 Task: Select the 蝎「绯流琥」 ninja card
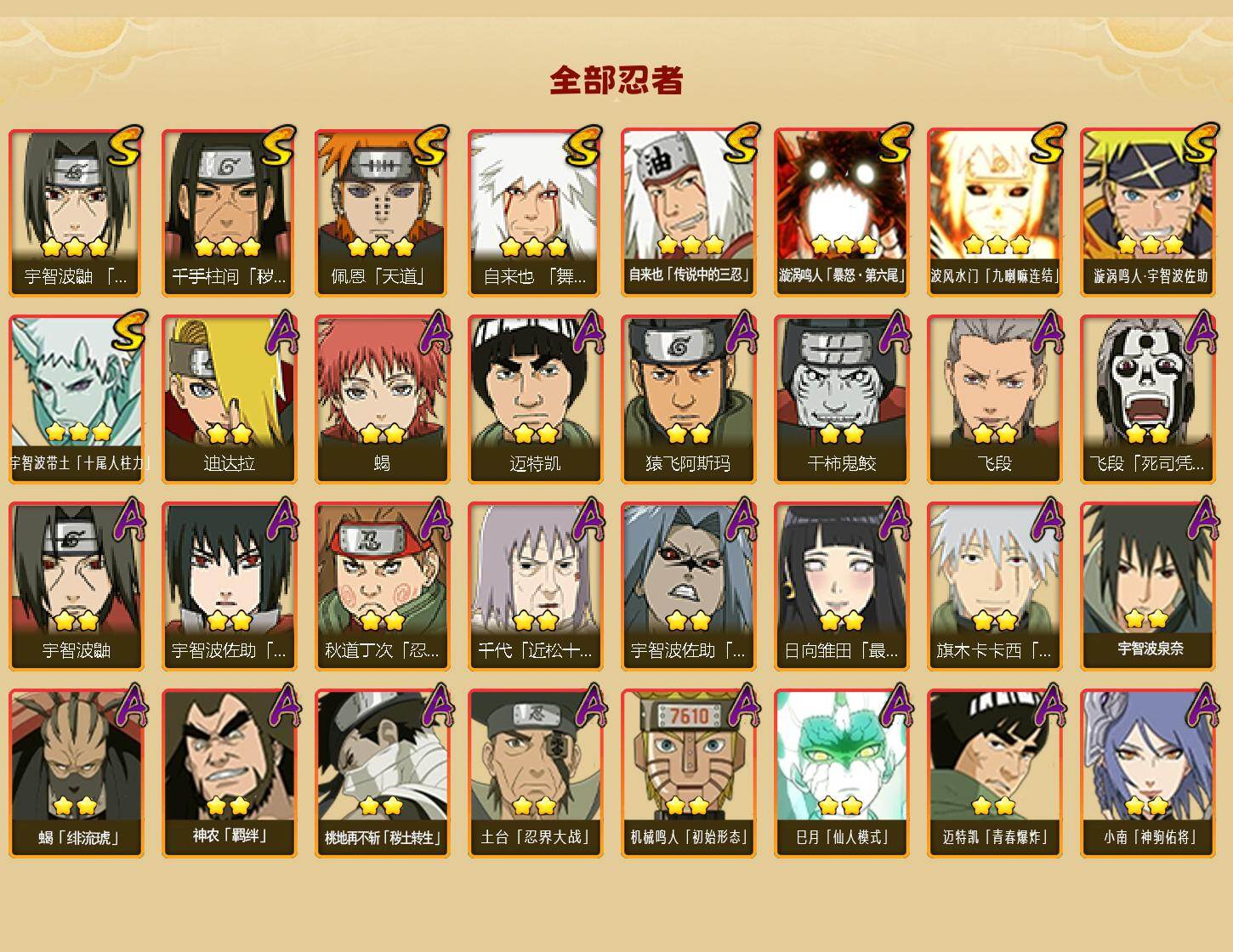[76, 773]
